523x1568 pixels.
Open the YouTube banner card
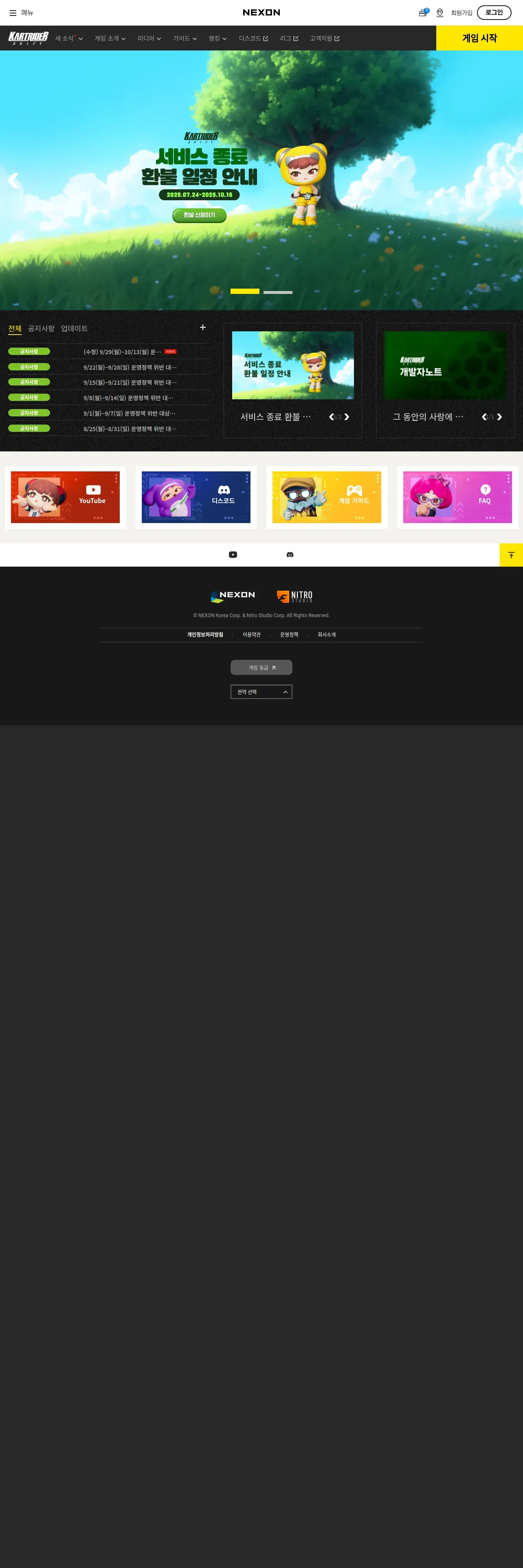(65, 497)
